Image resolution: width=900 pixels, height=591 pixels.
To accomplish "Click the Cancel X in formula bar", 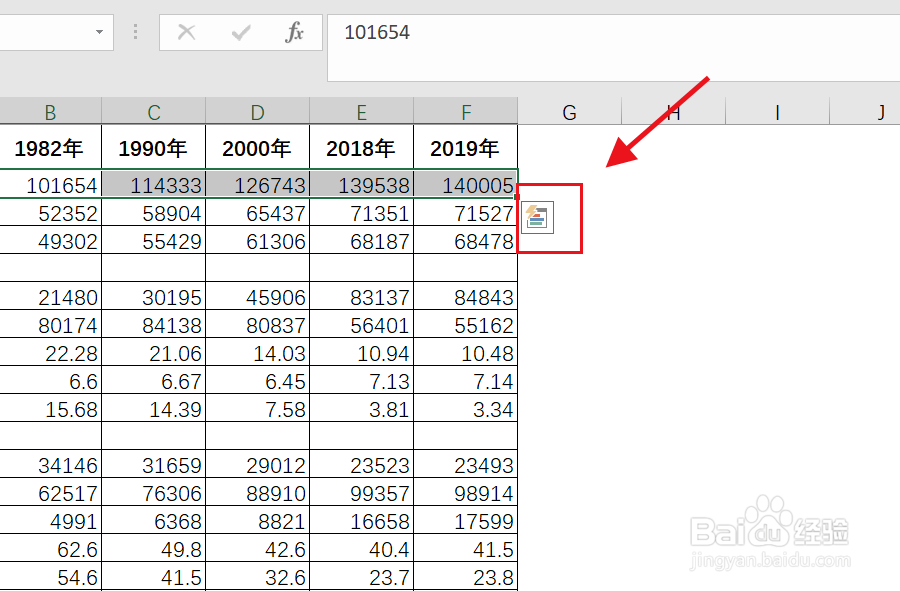I will point(187,32).
